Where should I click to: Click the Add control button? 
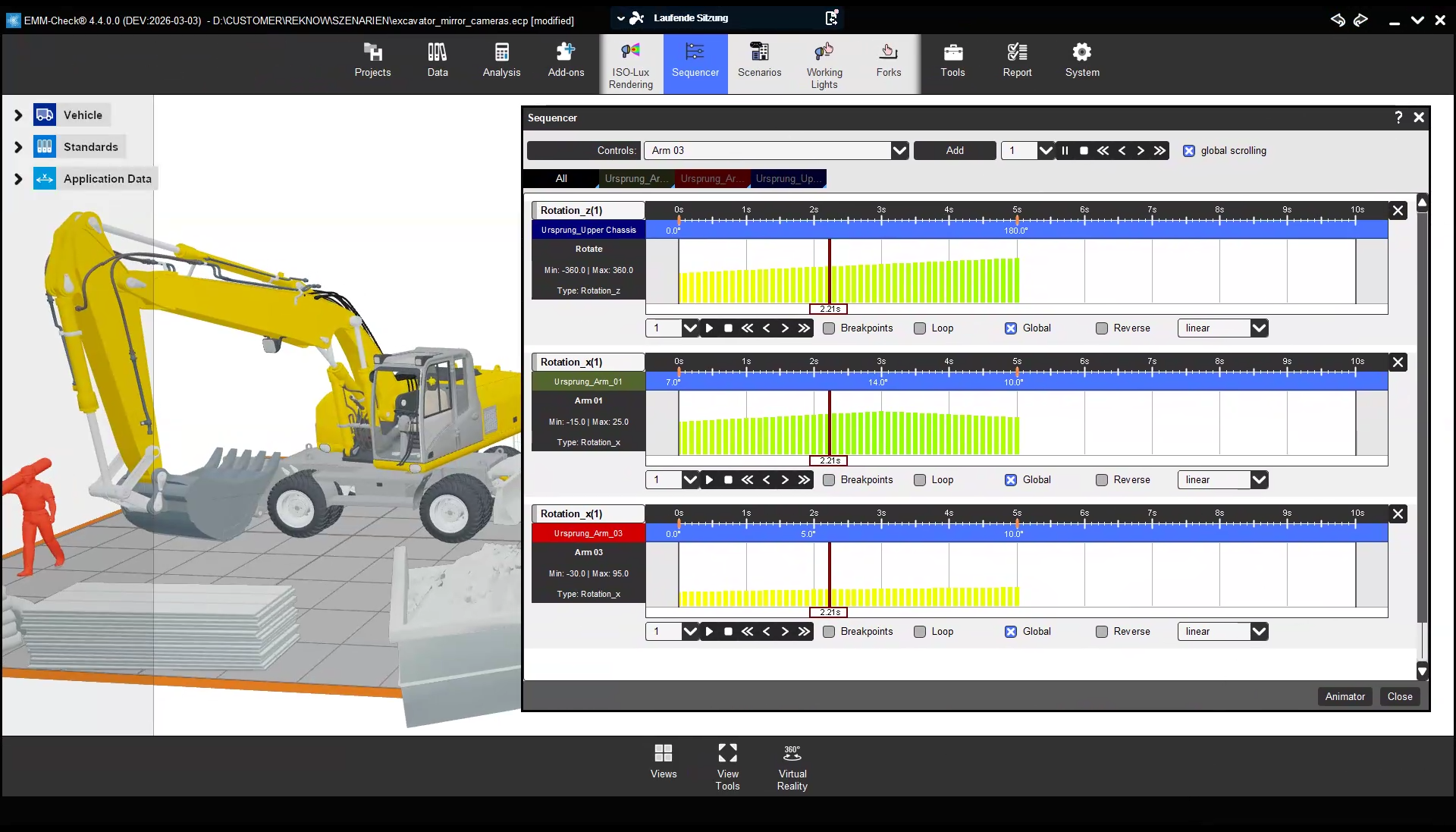coord(955,151)
